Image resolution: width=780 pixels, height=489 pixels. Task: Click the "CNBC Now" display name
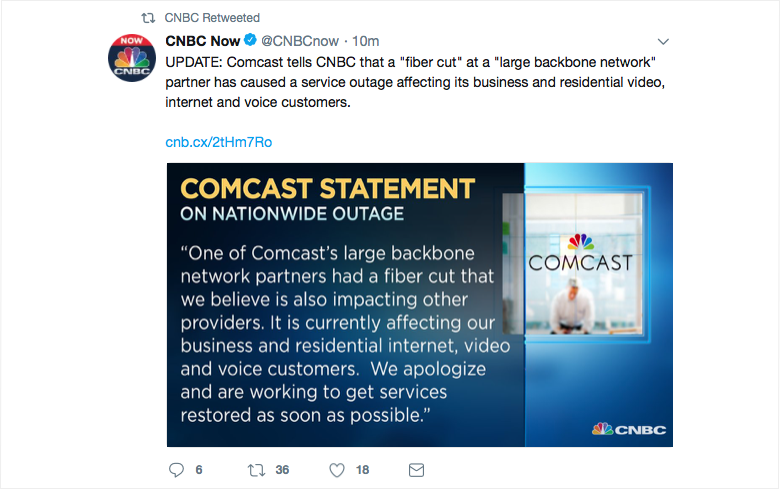point(204,41)
